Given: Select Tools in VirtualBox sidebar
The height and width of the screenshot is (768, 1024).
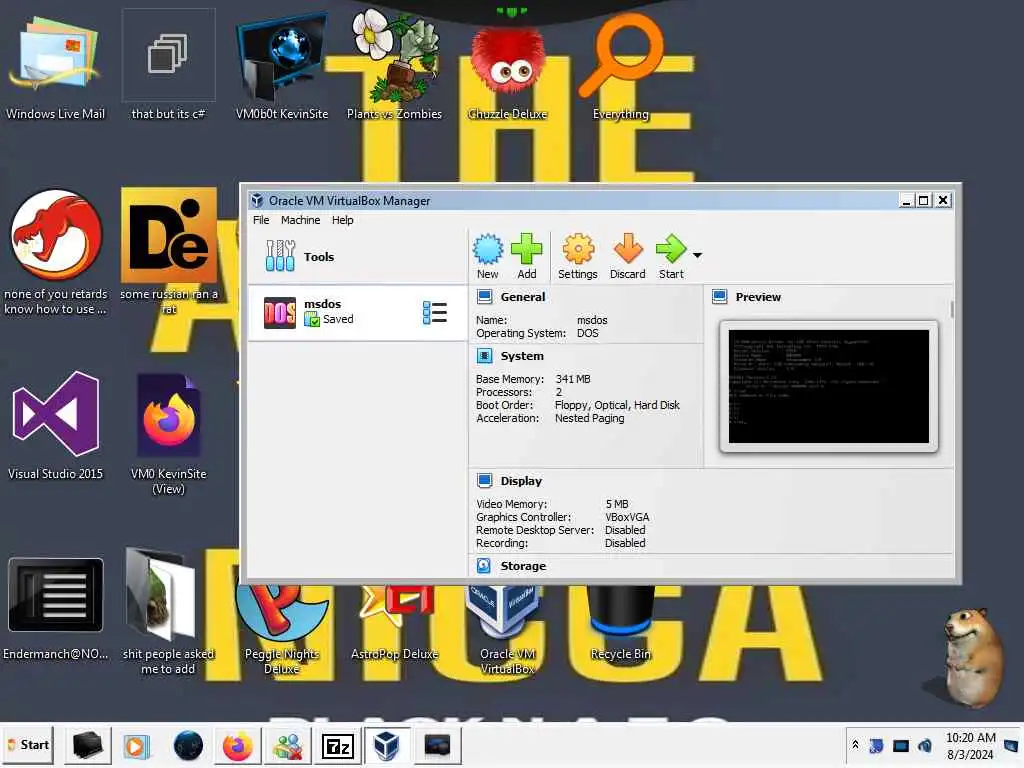Looking at the screenshot, I should [x=357, y=257].
